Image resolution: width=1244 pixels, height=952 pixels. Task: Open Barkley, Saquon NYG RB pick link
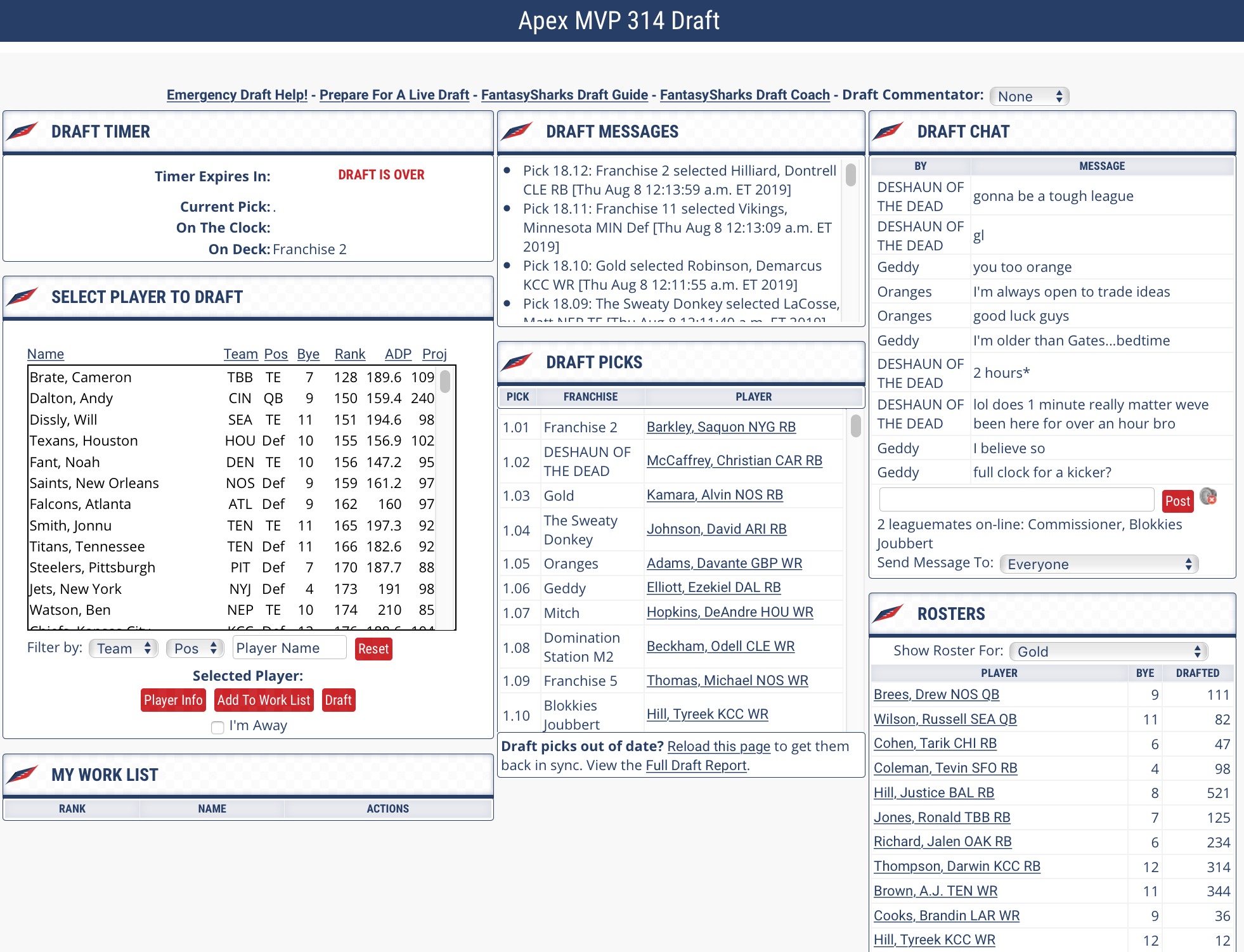pos(721,427)
